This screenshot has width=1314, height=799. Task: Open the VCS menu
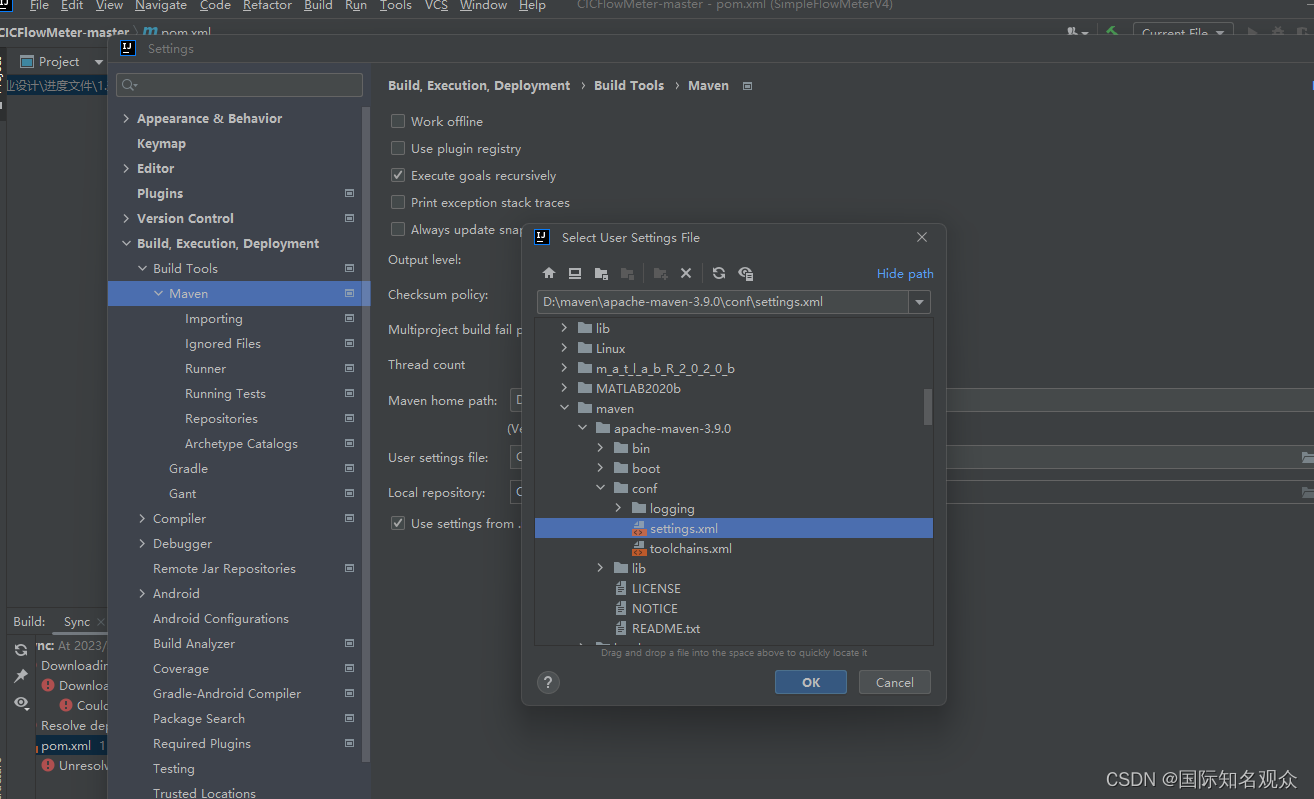click(x=436, y=5)
